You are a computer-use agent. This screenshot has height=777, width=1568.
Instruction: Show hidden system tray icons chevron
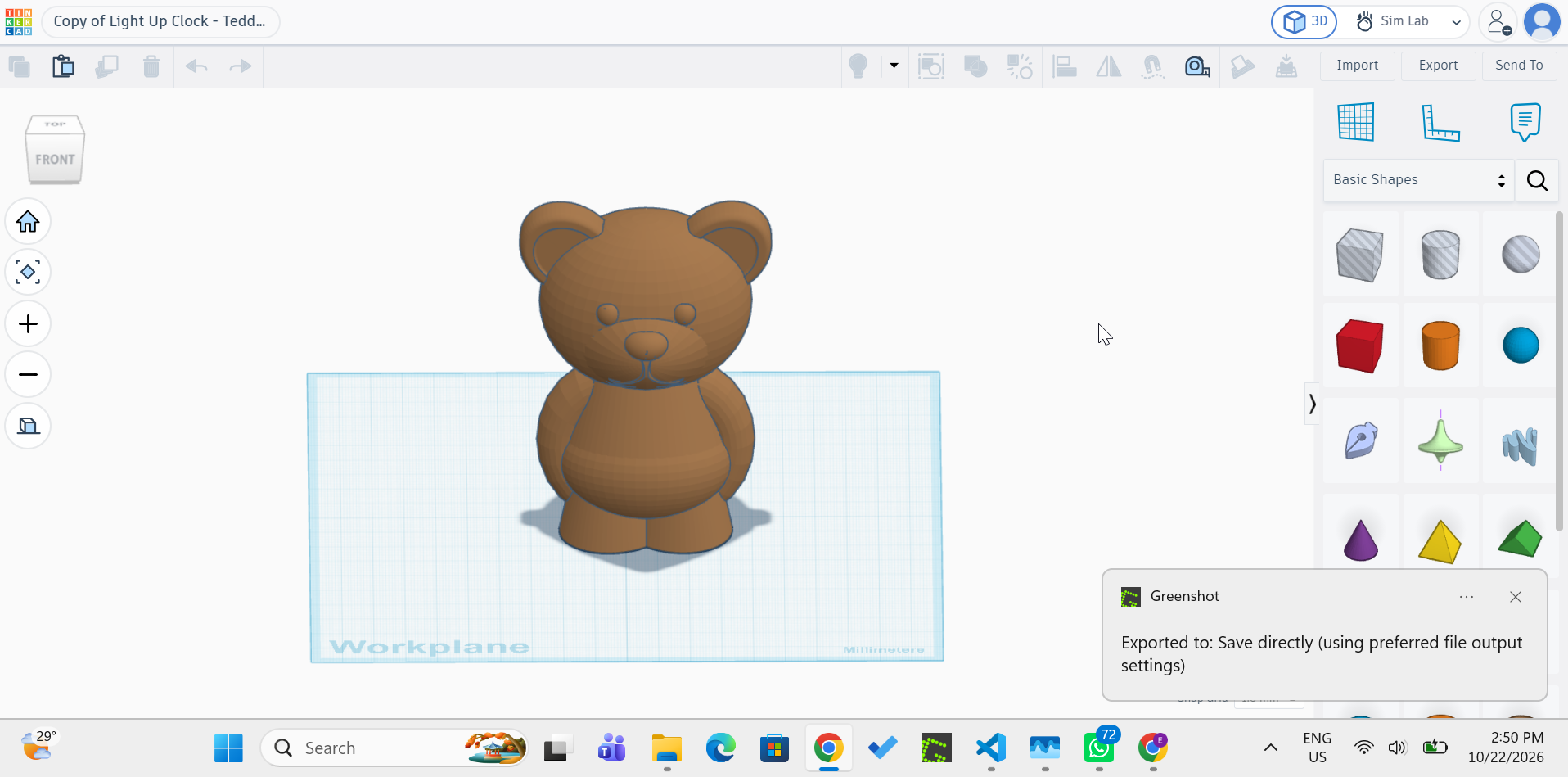pyautogui.click(x=1270, y=748)
